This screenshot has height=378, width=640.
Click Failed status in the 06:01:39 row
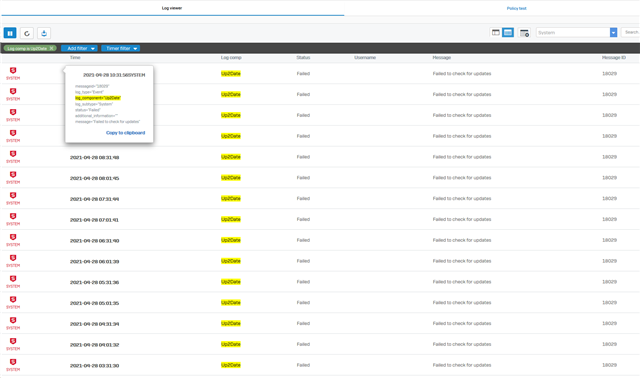[303, 261]
